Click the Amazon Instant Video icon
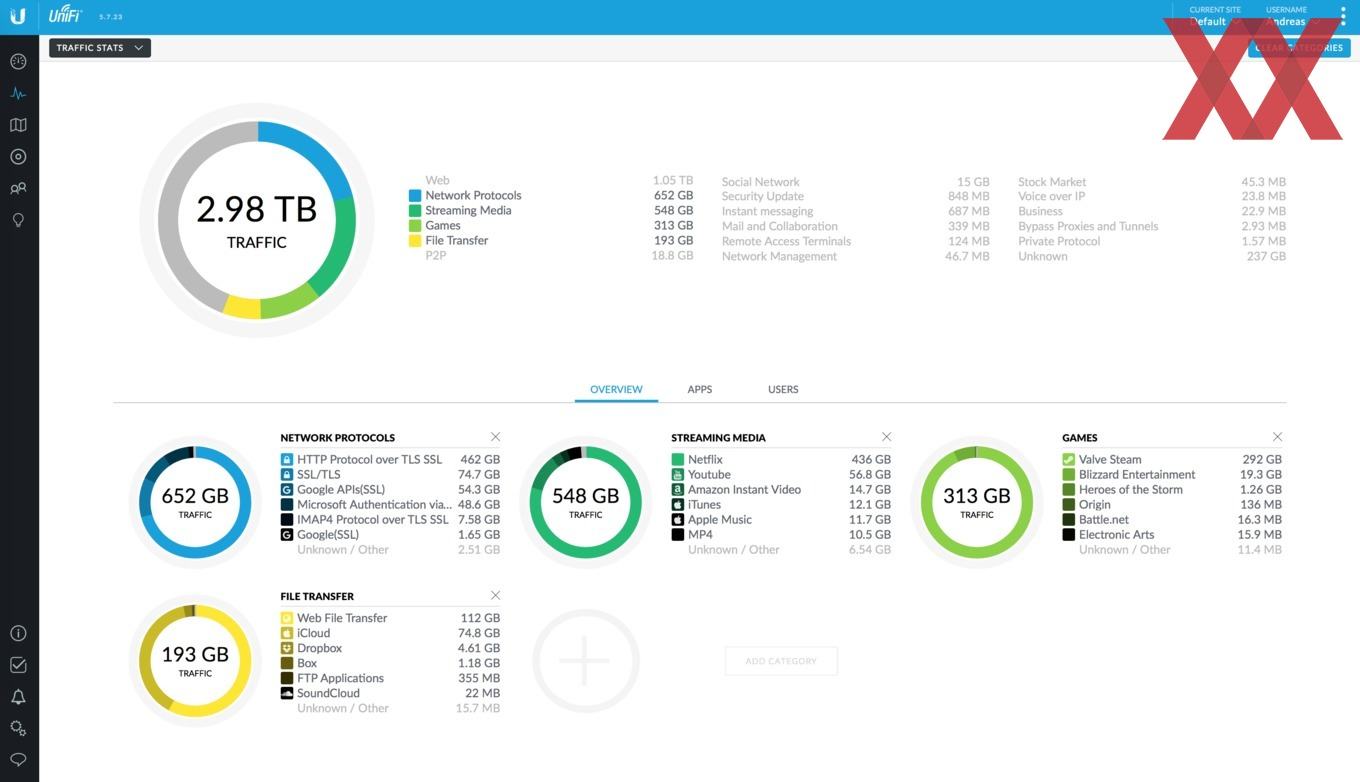This screenshot has height=782, width=1360. pos(678,490)
